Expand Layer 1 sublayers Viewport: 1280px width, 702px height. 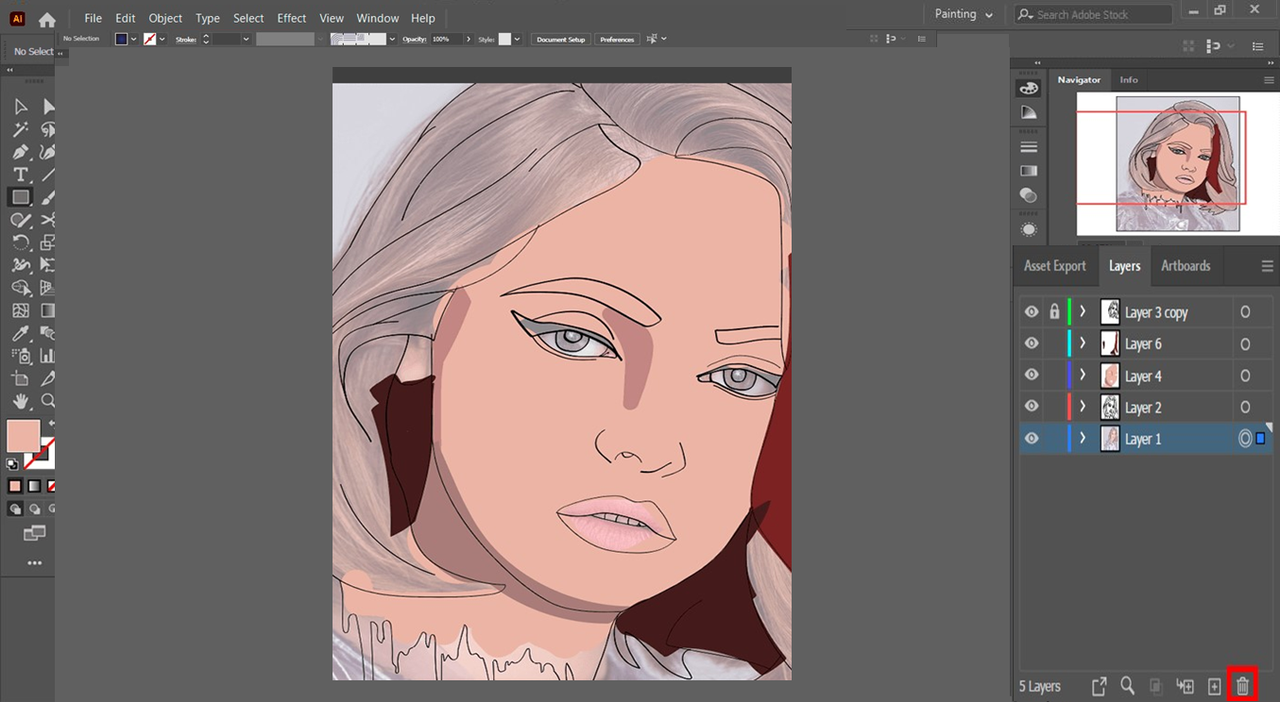coord(1082,438)
